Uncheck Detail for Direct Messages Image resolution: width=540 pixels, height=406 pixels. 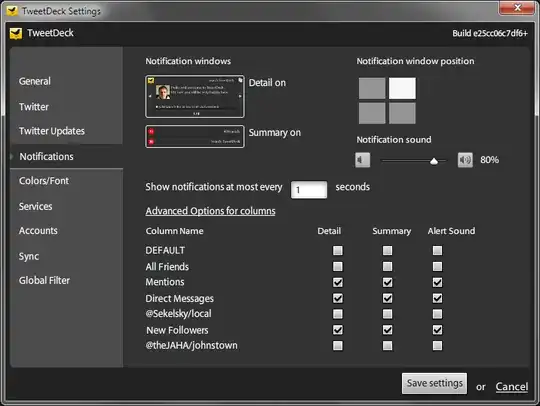click(x=338, y=298)
